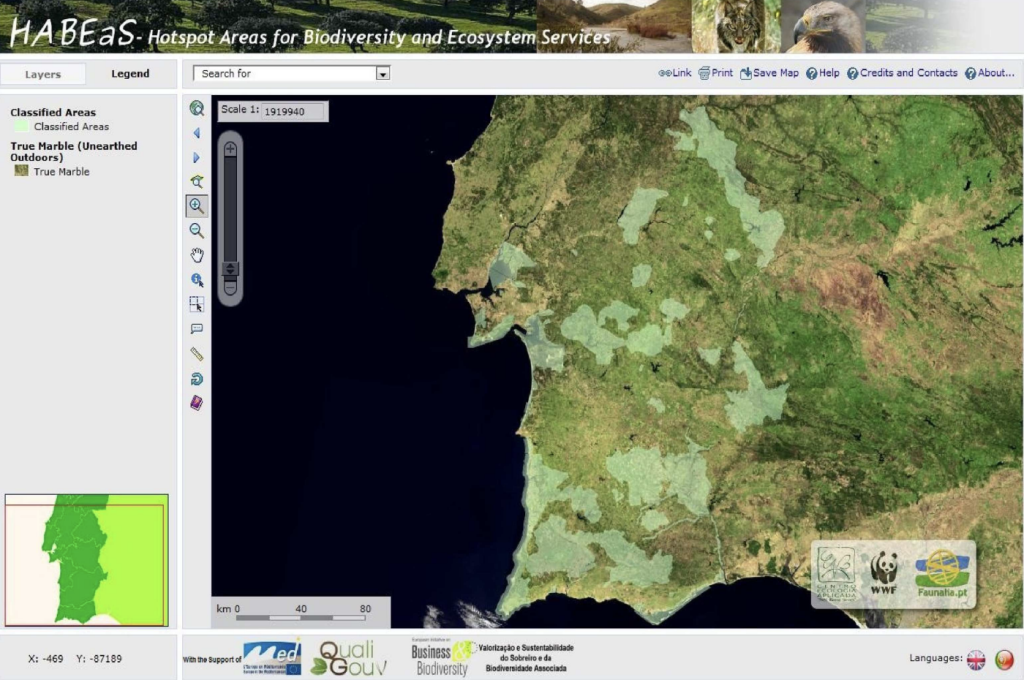Click the minus button on zoom slider

point(230,287)
